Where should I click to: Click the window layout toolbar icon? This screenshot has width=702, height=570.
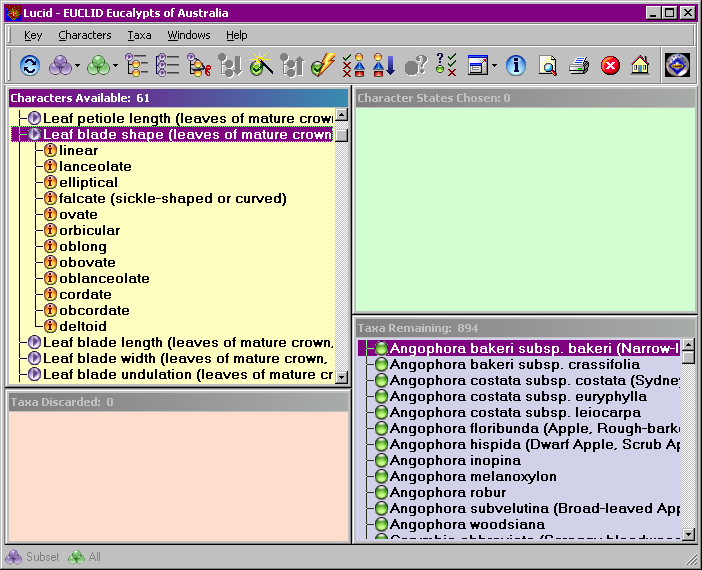478,66
